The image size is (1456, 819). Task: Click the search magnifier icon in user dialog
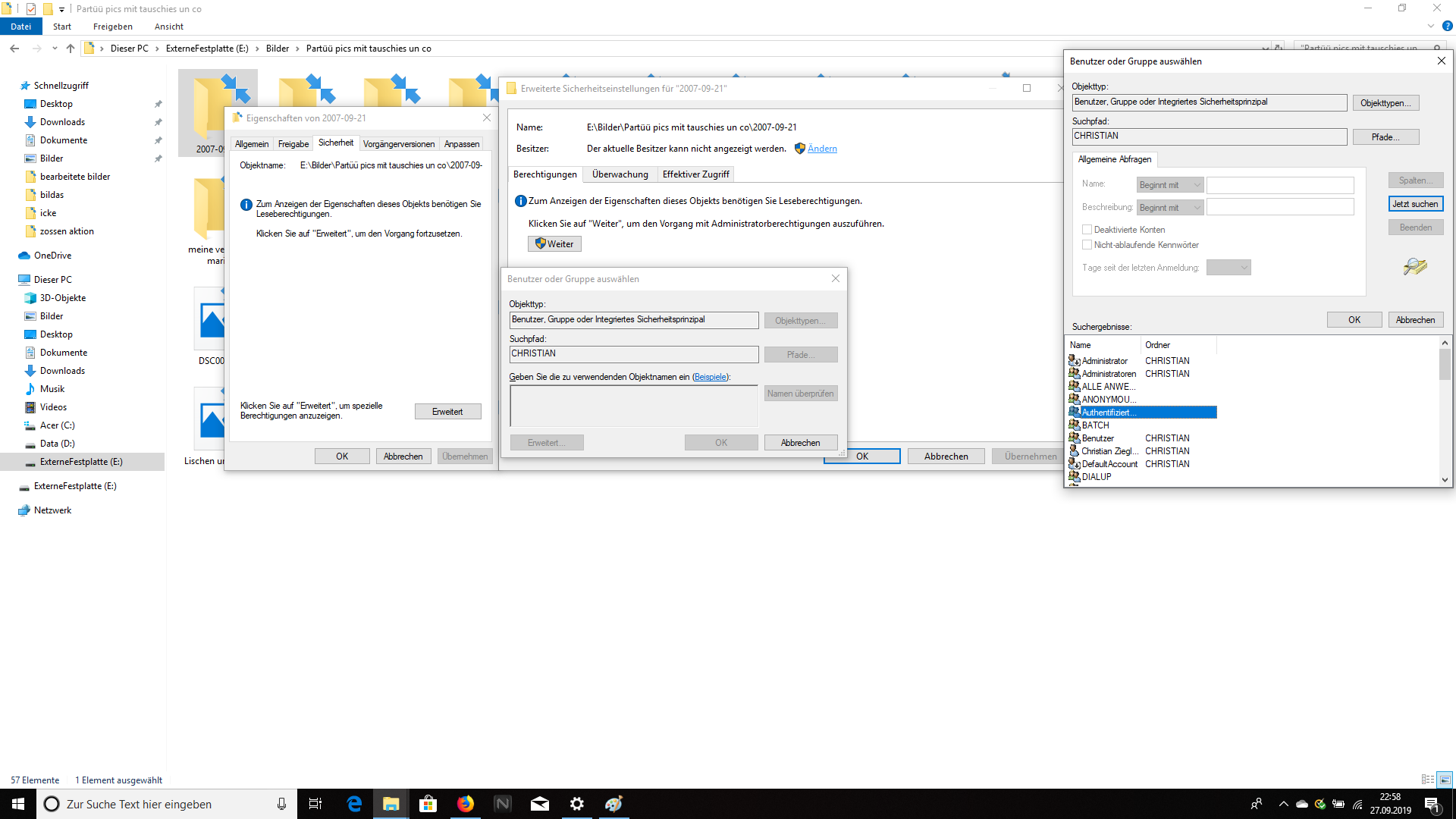tap(1414, 266)
